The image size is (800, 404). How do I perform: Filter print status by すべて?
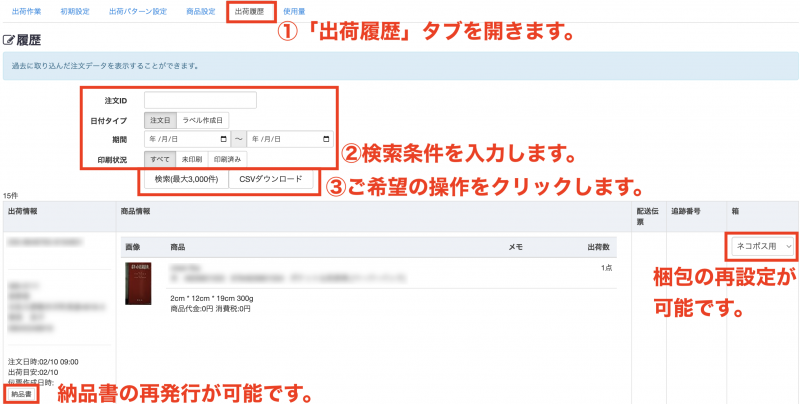pyautogui.click(x=160, y=158)
